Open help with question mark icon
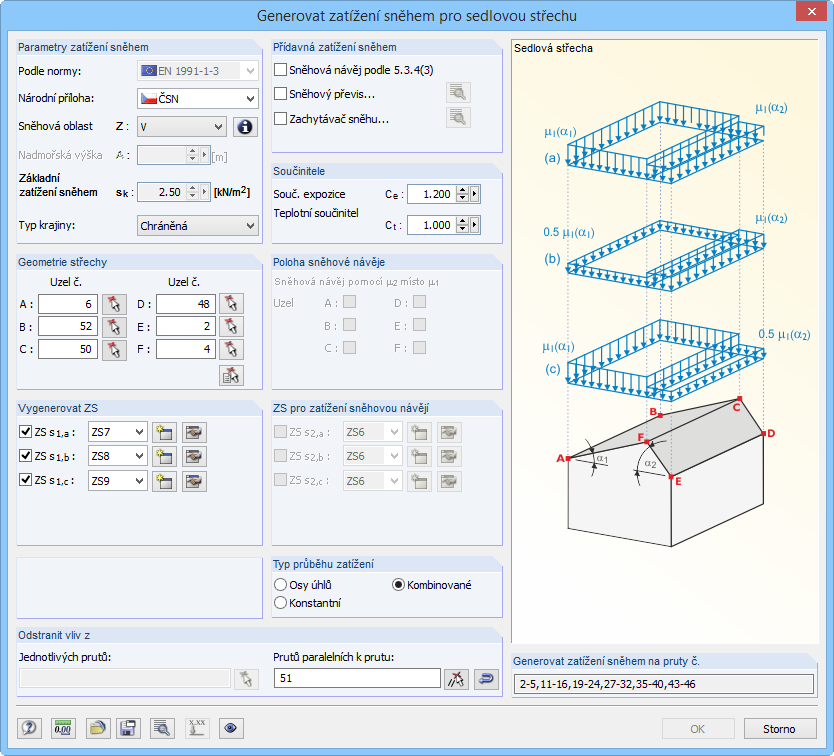 coord(29,728)
